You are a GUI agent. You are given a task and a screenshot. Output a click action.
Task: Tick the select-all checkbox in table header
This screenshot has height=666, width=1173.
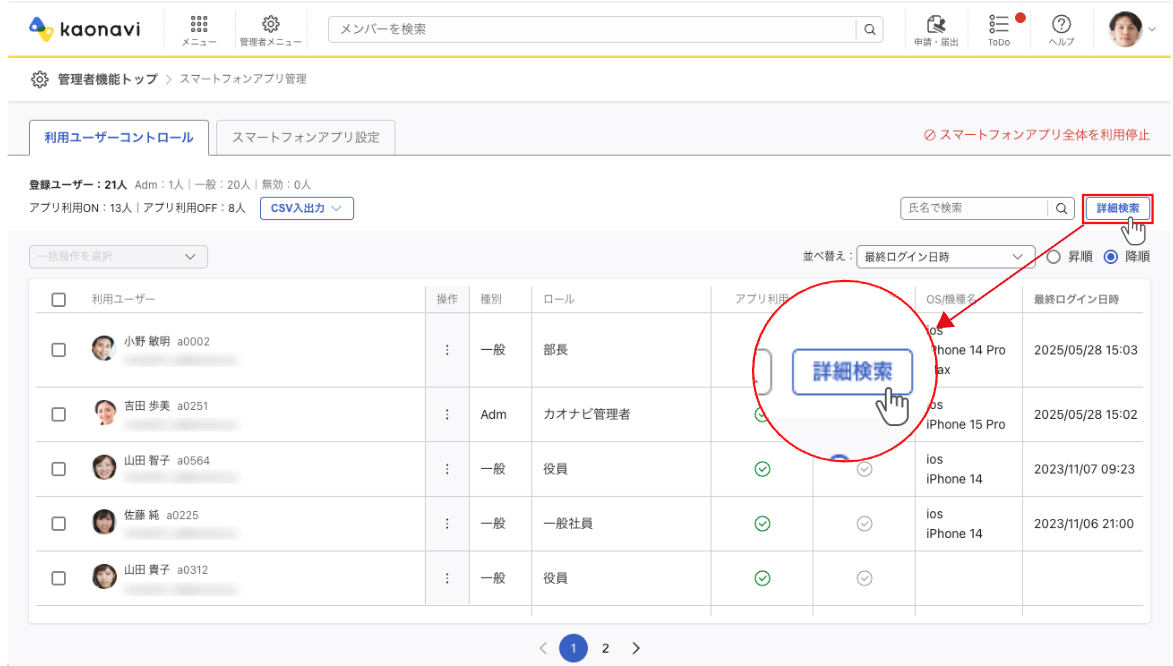click(x=58, y=299)
